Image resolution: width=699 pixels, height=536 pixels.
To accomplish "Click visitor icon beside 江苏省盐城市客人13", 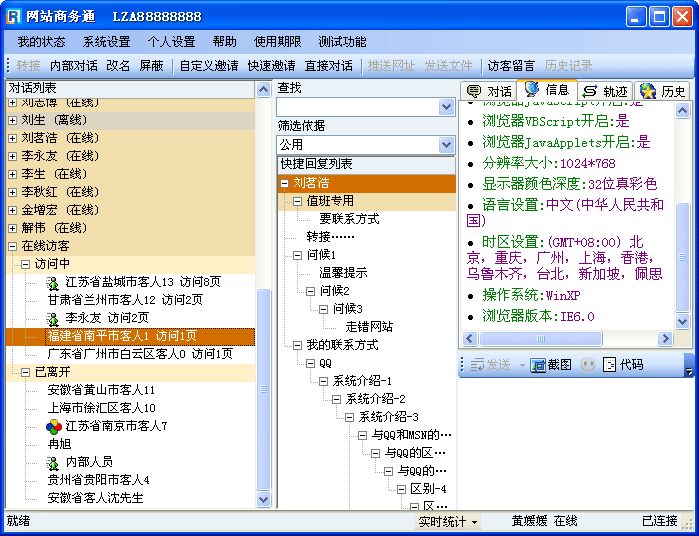I will pos(53,282).
